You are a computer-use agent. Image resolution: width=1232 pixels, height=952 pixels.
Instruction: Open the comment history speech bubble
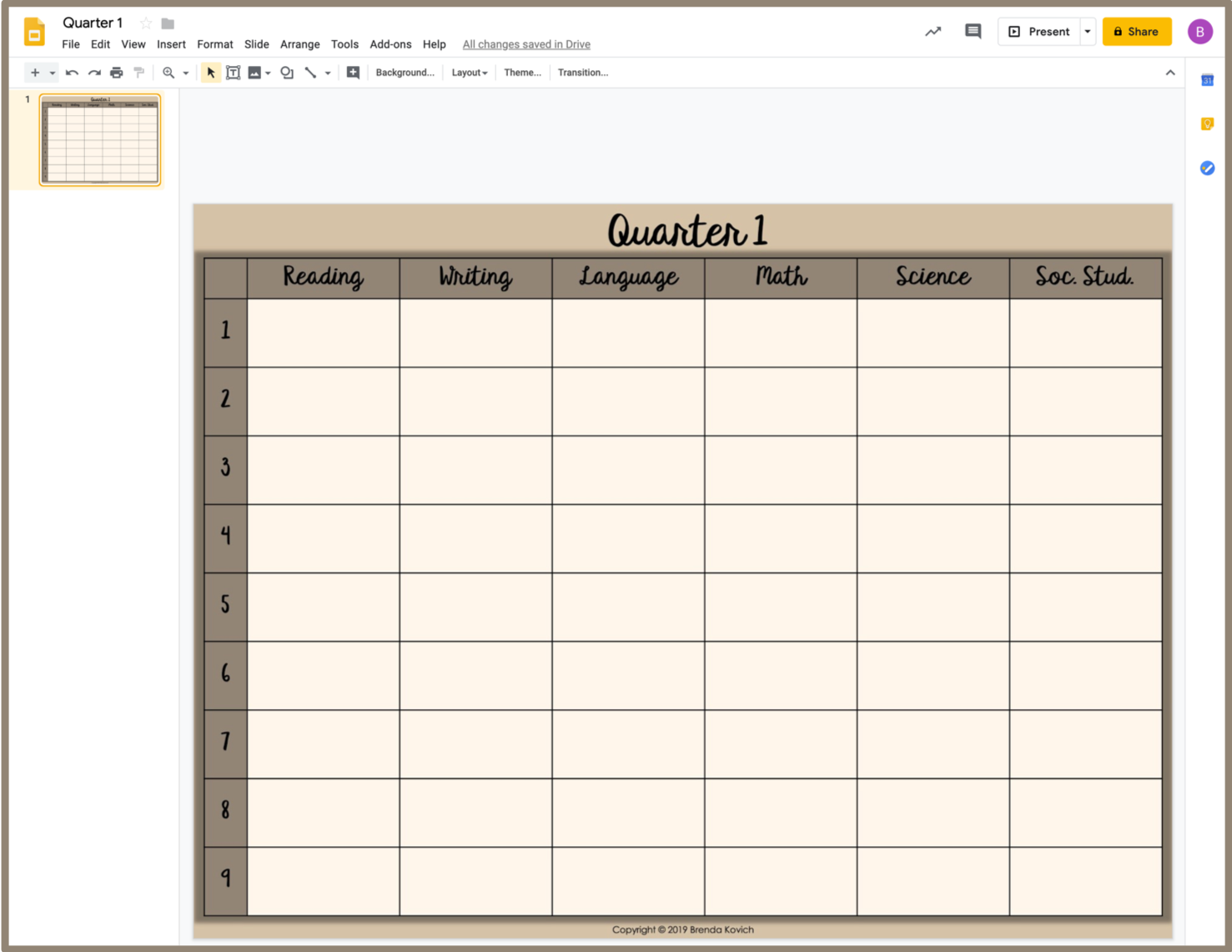[x=973, y=32]
